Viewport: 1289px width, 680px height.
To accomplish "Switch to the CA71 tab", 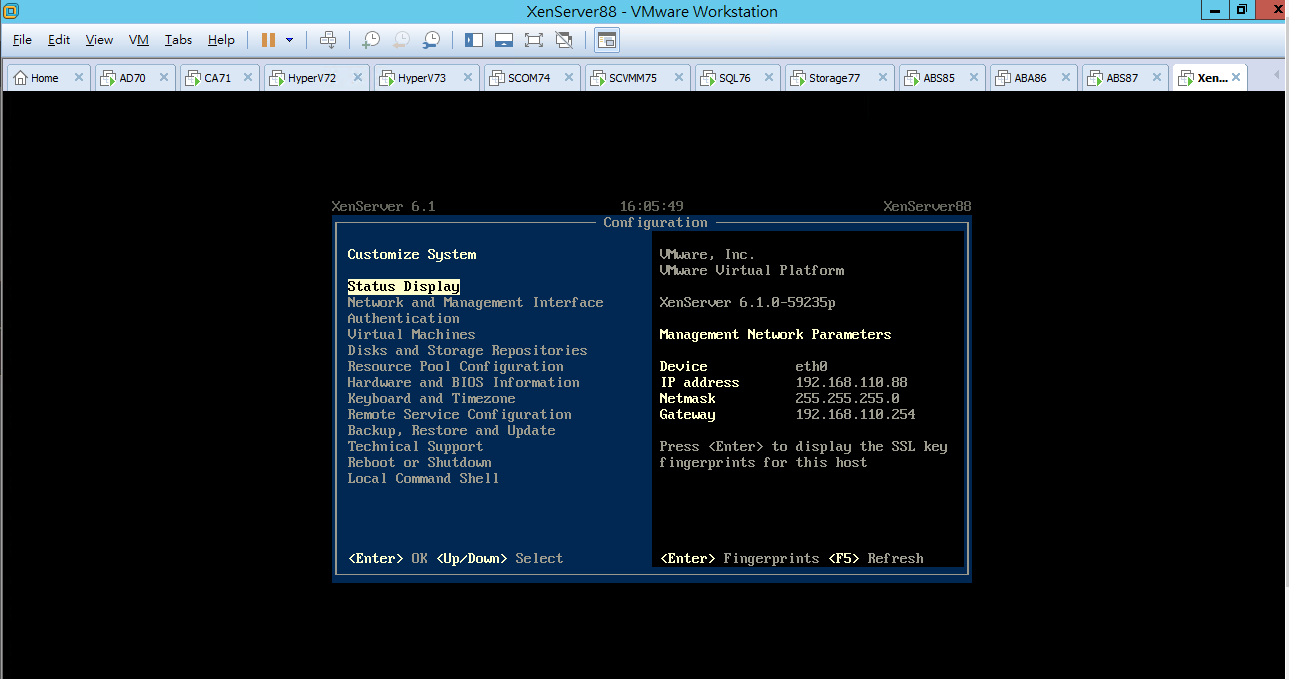I will (220, 78).
